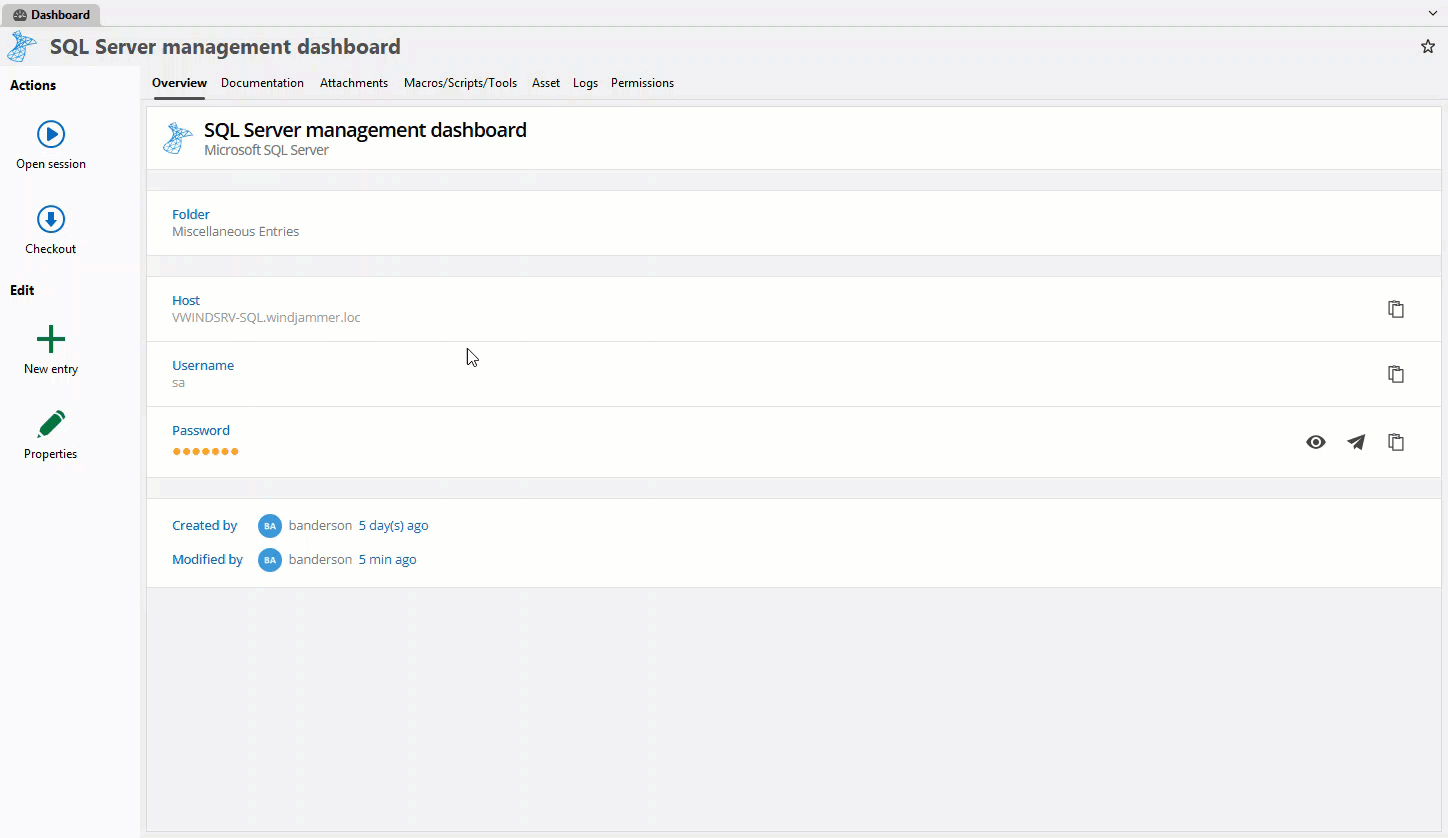
Task: Click the Open session label
Action: 51,164
